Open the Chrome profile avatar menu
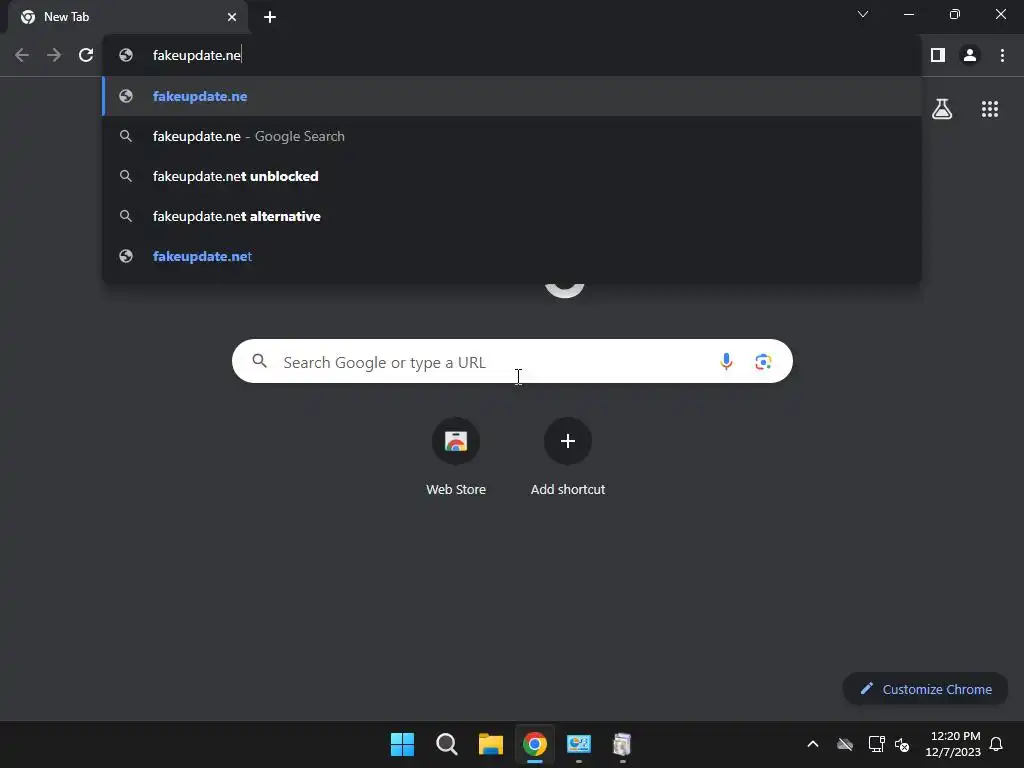Viewport: 1024px width, 768px height. [x=970, y=56]
